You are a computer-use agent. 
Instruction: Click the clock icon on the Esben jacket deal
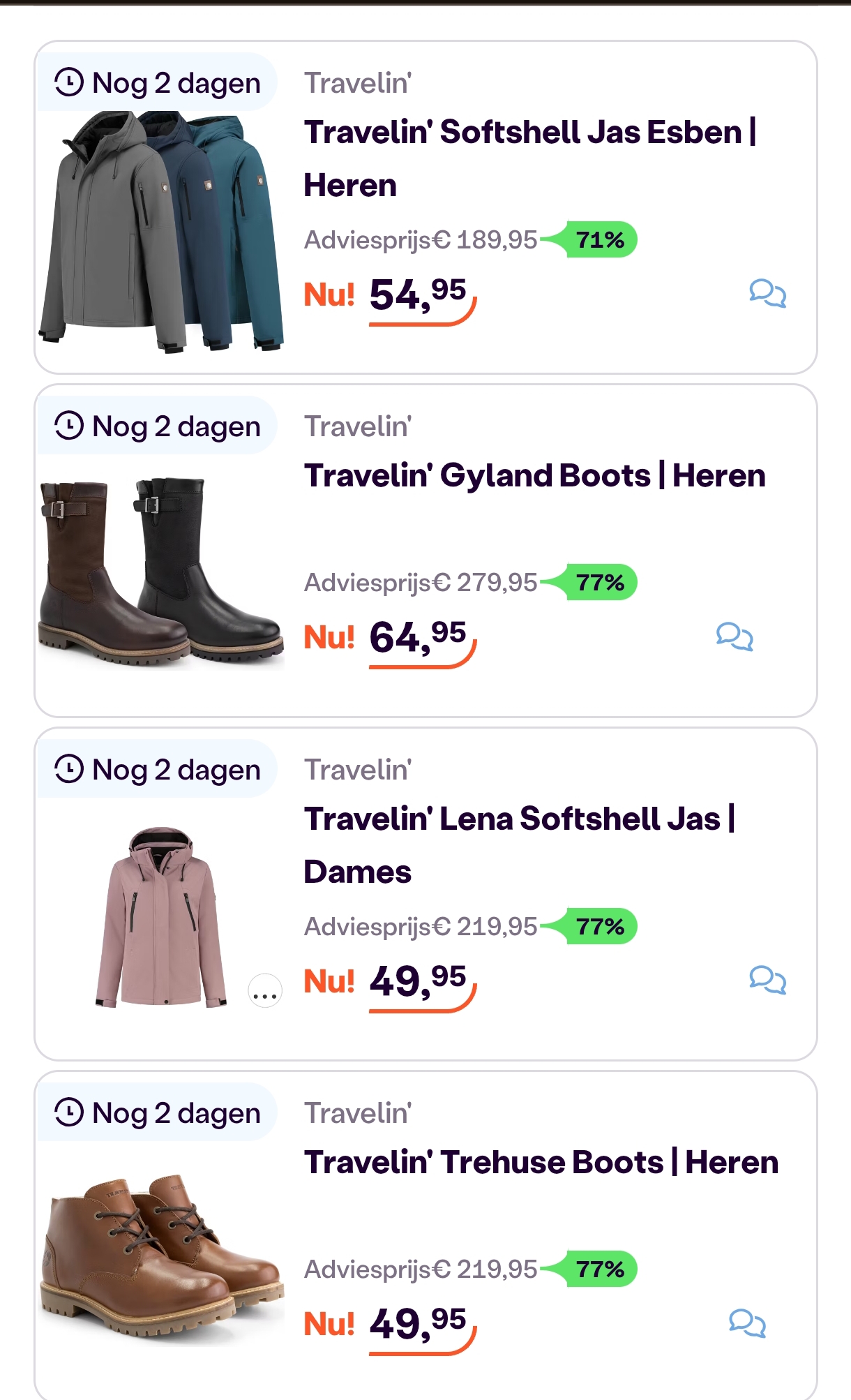coord(70,82)
